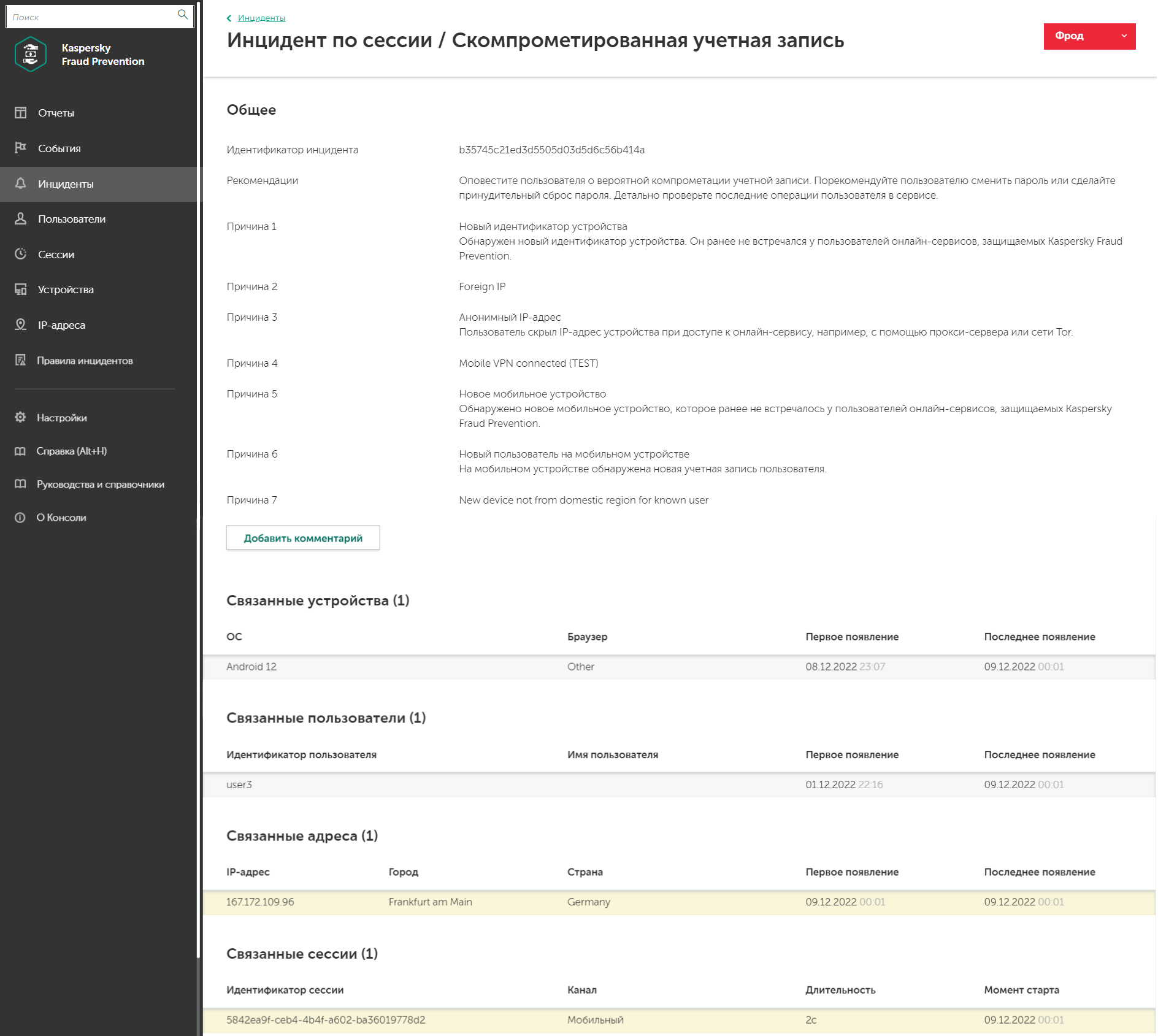
Task: Open Отчеты reports icon in sidebar
Action: [x=21, y=113]
